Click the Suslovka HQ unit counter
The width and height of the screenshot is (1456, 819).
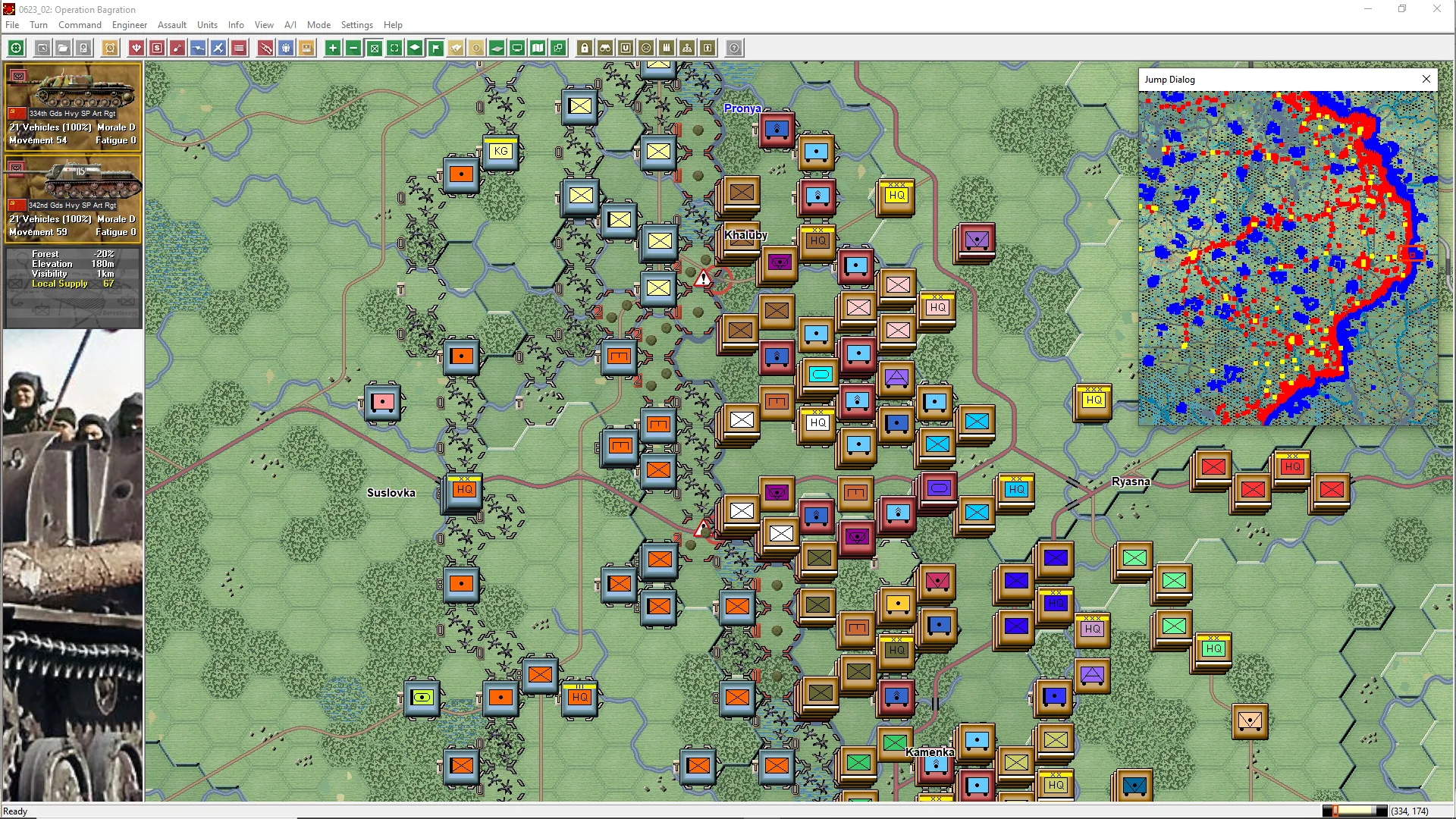tap(464, 490)
